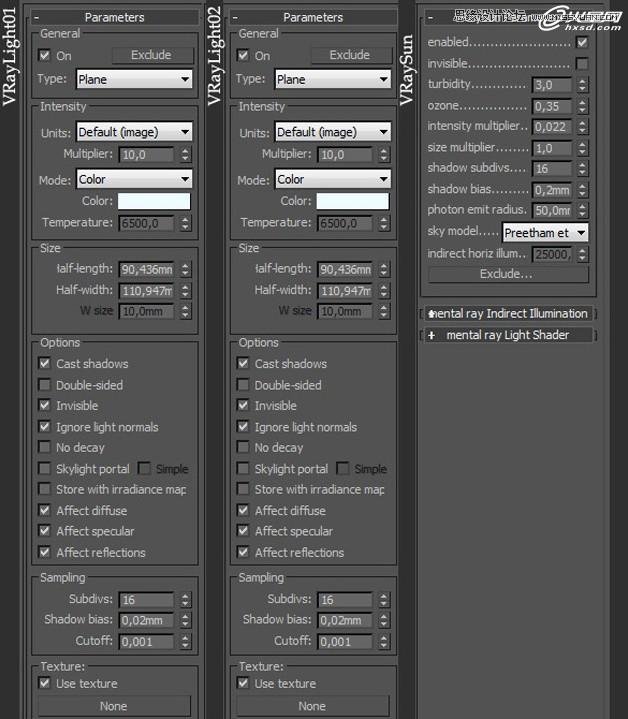Viewport: 628px width, 719px height.
Task: Open VRayLight02 Mode dropdown
Action: (332, 179)
